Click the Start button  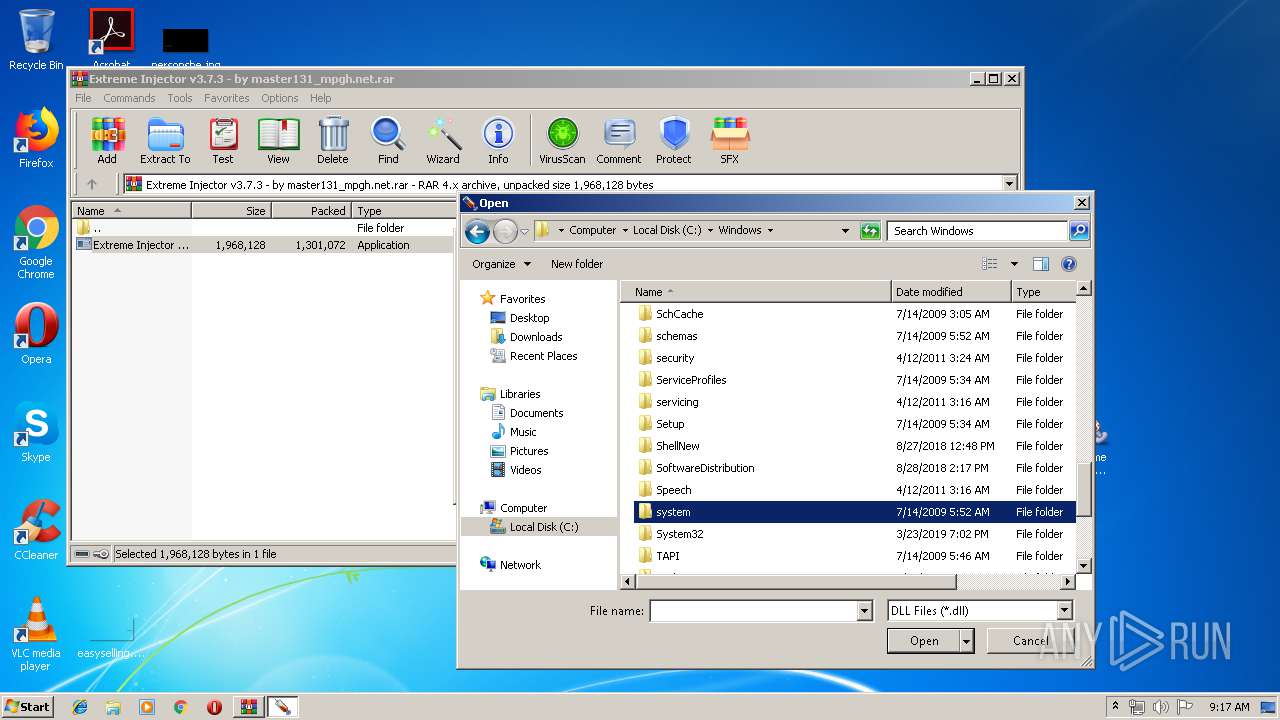(x=27, y=707)
